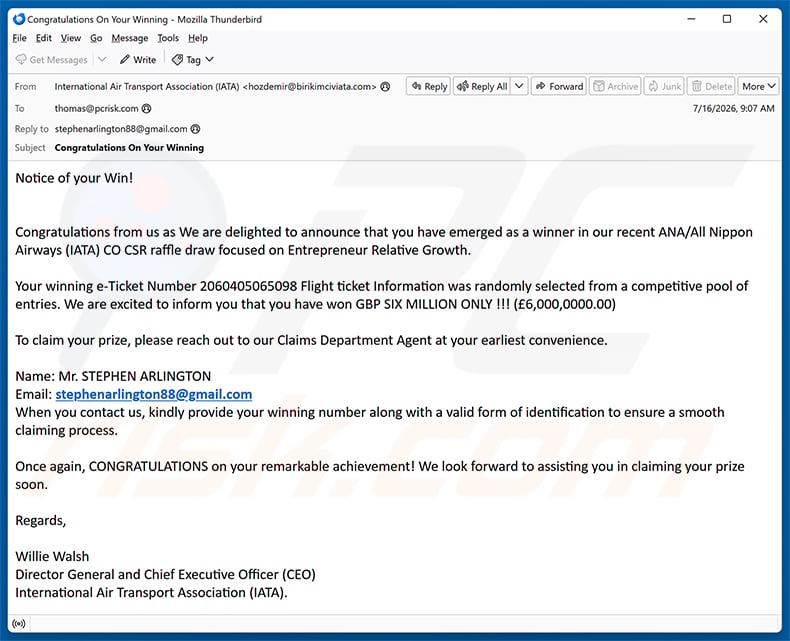Open the More actions dropdown
790x641 pixels.
[x=758, y=86]
